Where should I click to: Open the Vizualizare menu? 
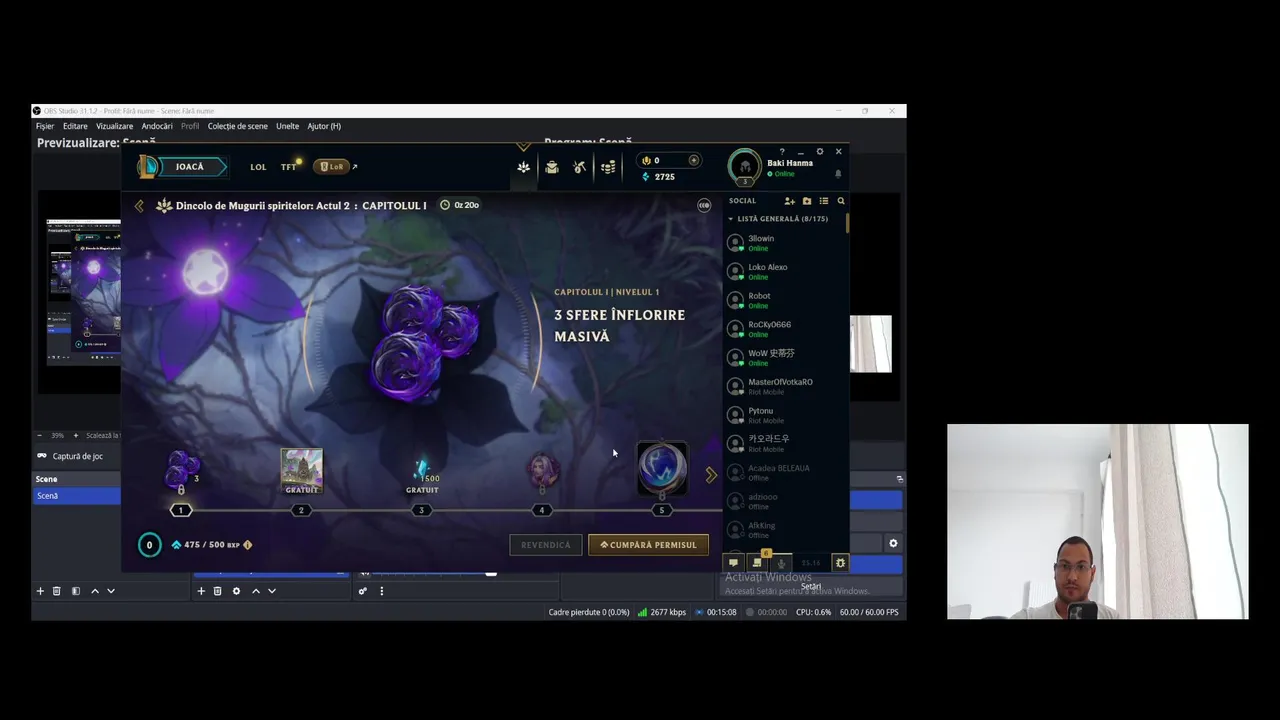114,126
